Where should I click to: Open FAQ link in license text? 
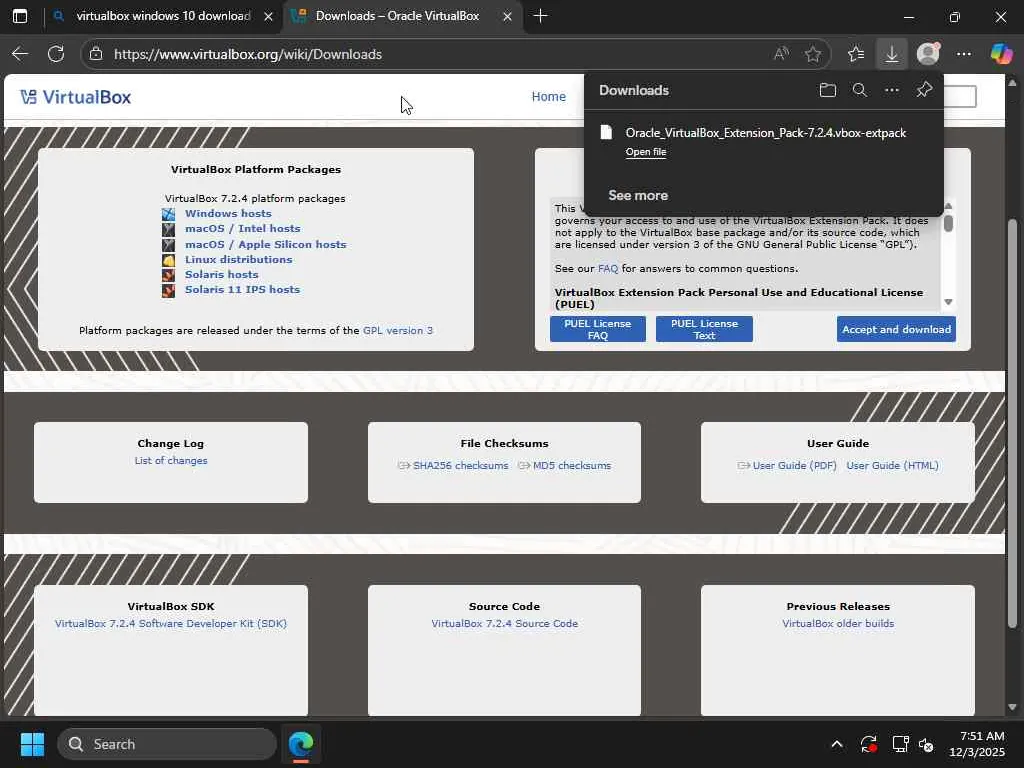point(608,268)
